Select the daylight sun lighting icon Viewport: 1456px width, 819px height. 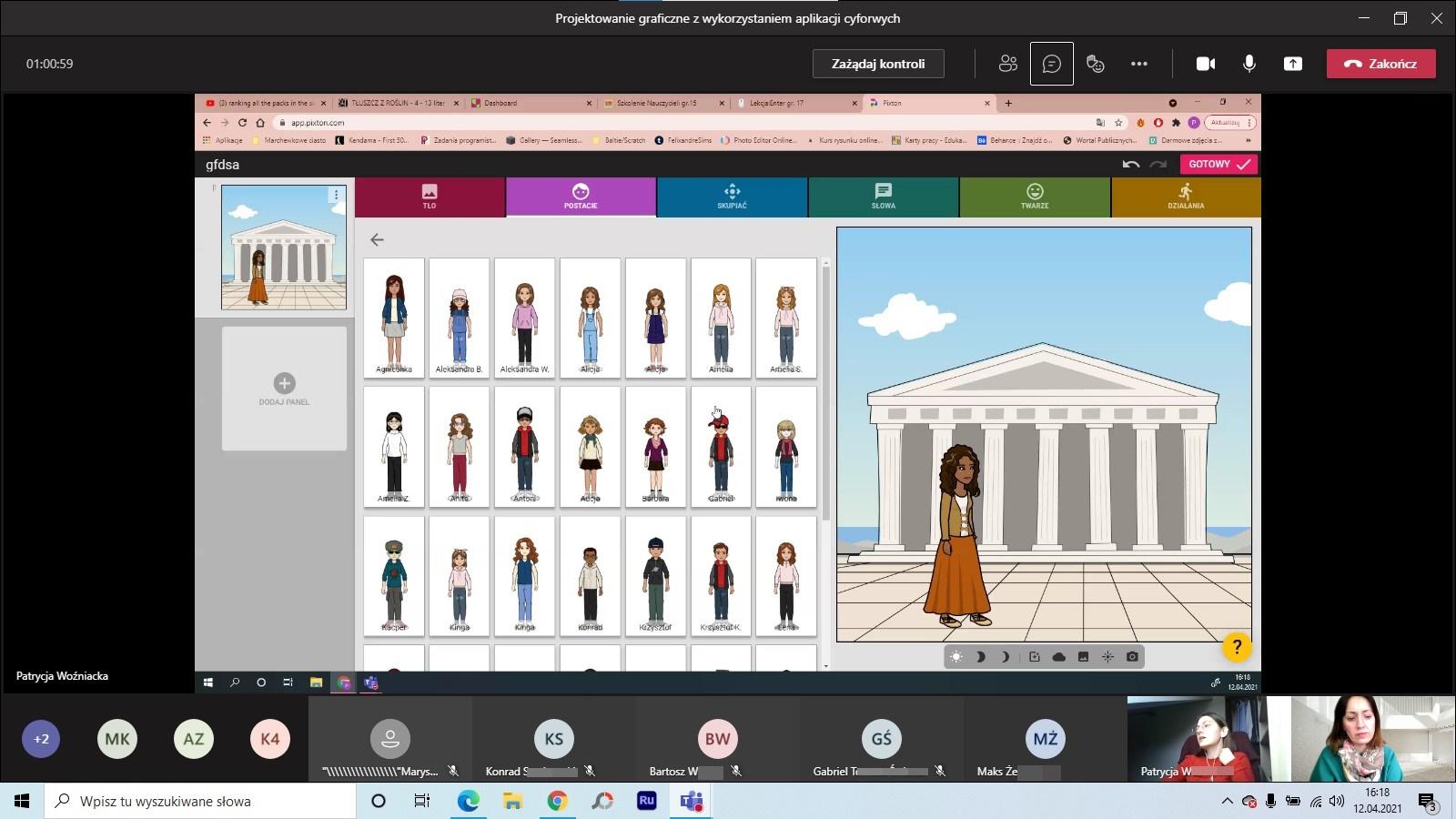[x=956, y=657]
